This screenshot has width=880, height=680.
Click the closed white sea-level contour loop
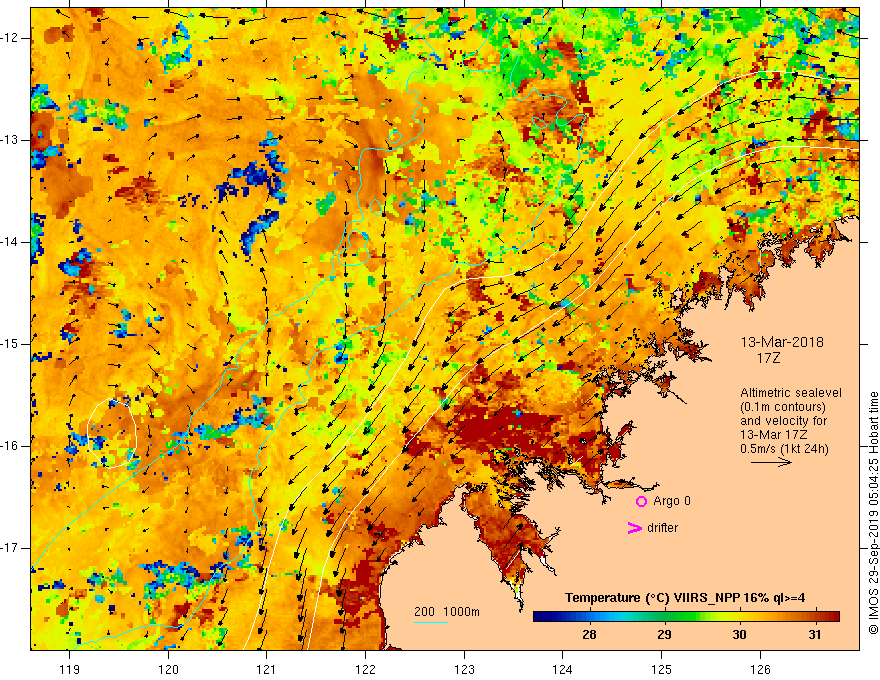click(112, 433)
